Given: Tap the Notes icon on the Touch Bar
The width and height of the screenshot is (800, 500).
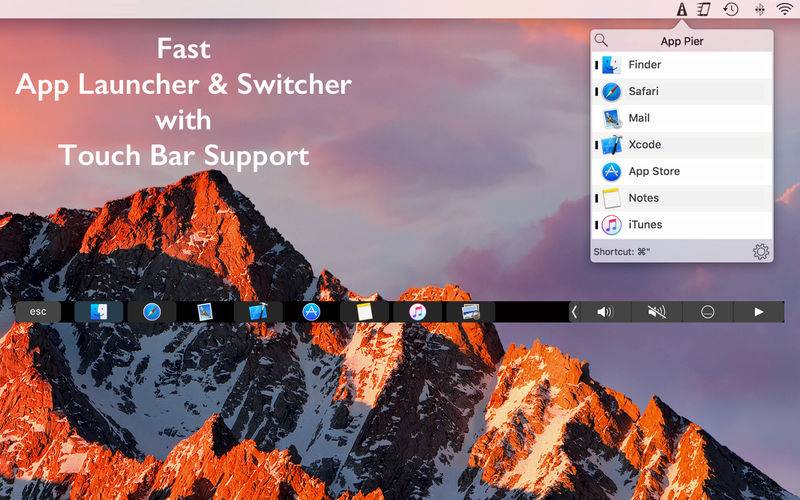Looking at the screenshot, I should 364,312.
